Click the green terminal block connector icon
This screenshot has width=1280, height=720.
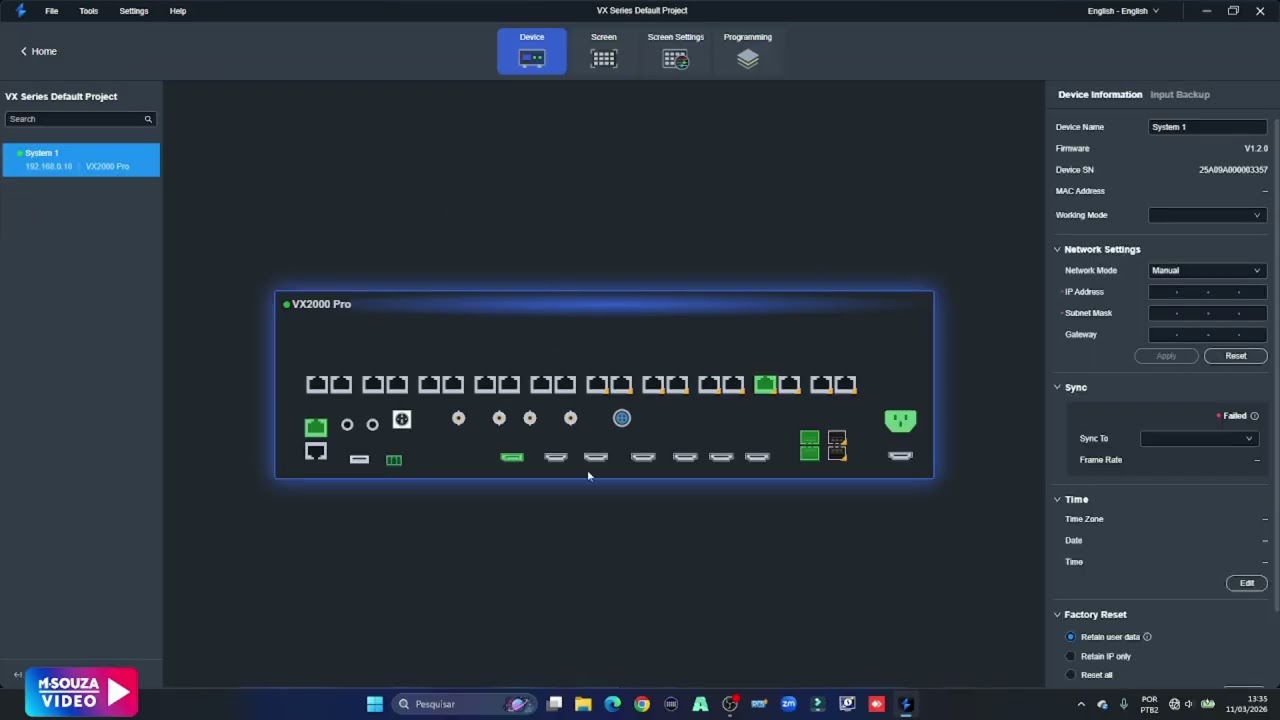(394, 460)
